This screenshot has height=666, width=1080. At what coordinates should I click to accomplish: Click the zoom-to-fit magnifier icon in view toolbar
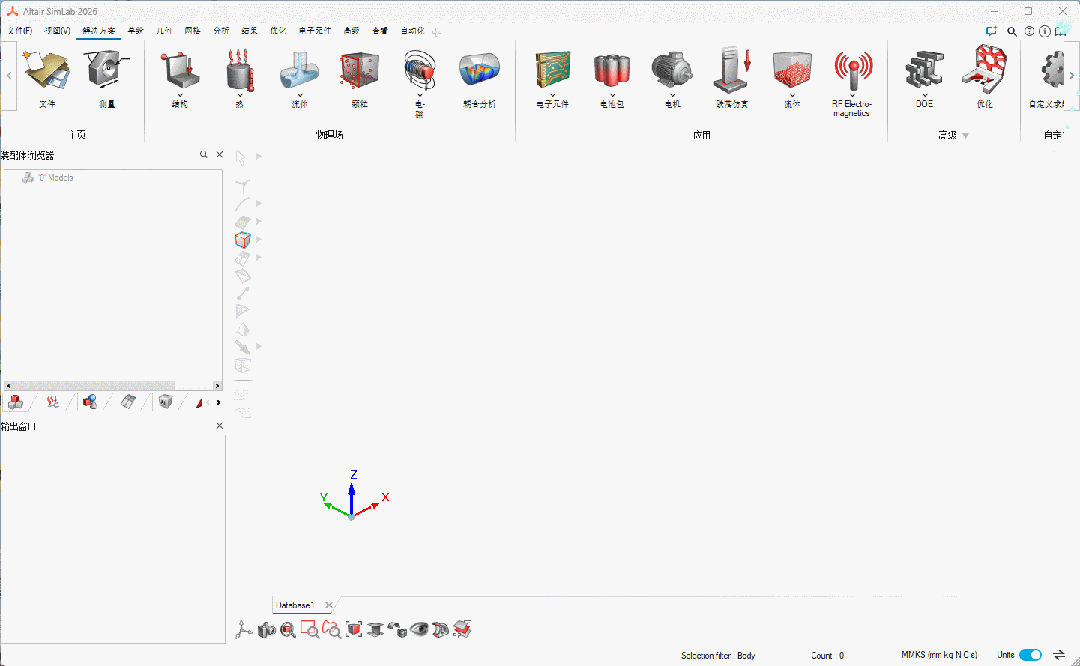pyautogui.click(x=288, y=629)
